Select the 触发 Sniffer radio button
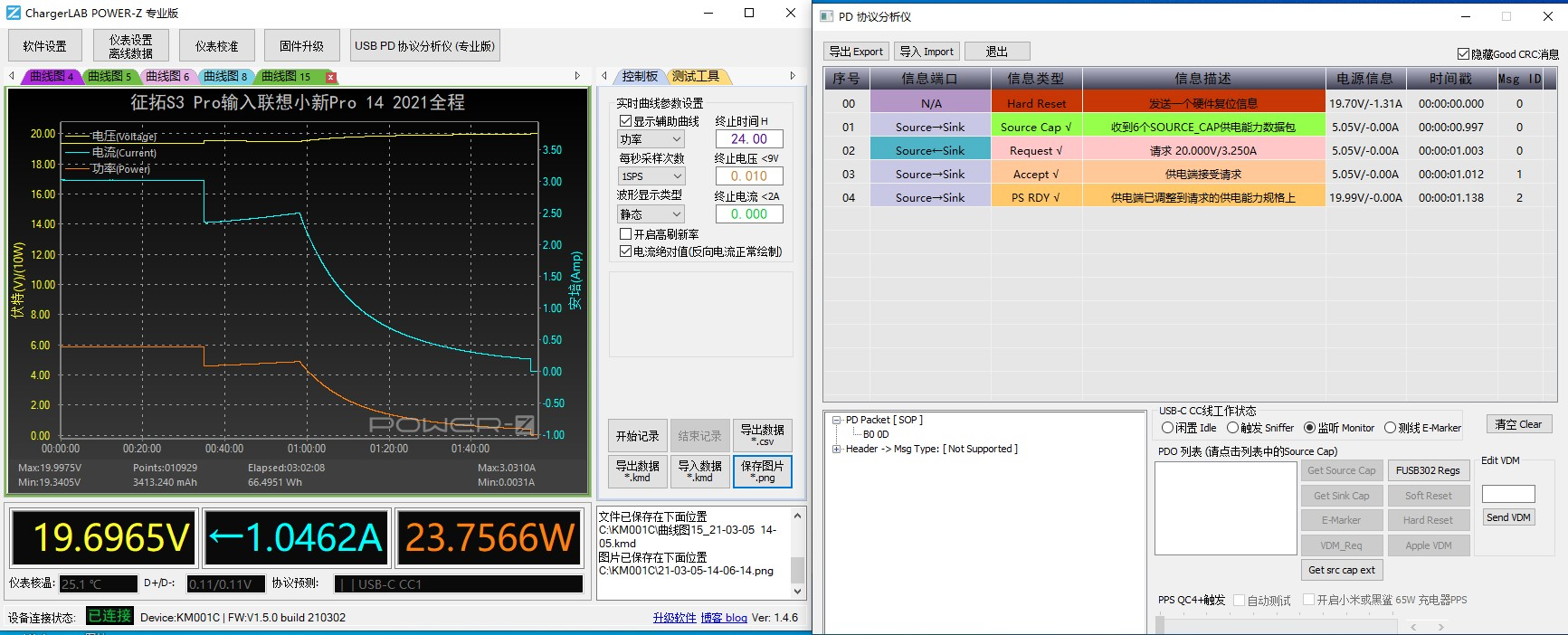Image resolution: width=1568 pixels, height=635 pixels. click(x=1232, y=428)
